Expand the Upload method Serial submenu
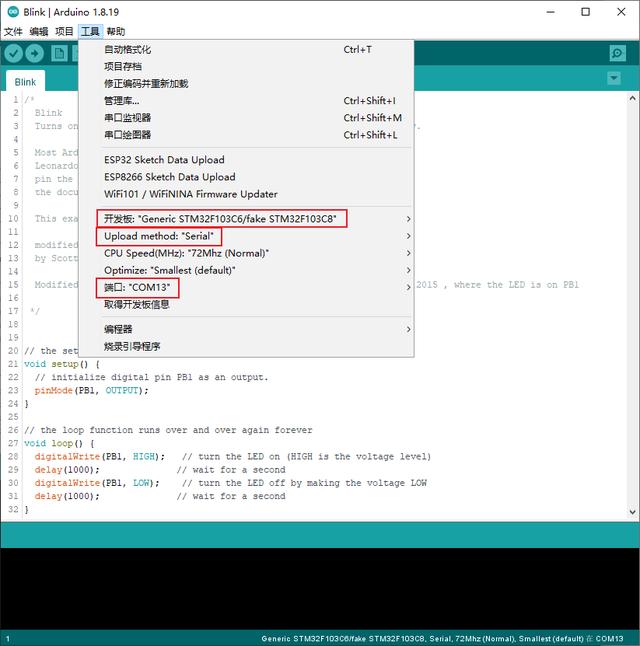 point(246,236)
